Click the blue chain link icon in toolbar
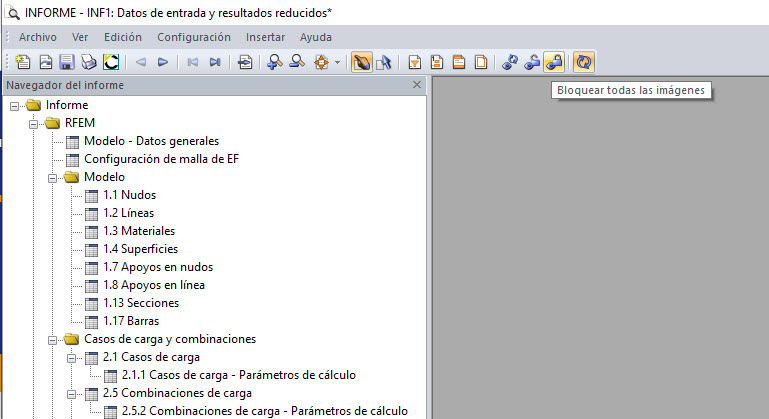Image resolution: width=769 pixels, height=419 pixels. click(510, 62)
